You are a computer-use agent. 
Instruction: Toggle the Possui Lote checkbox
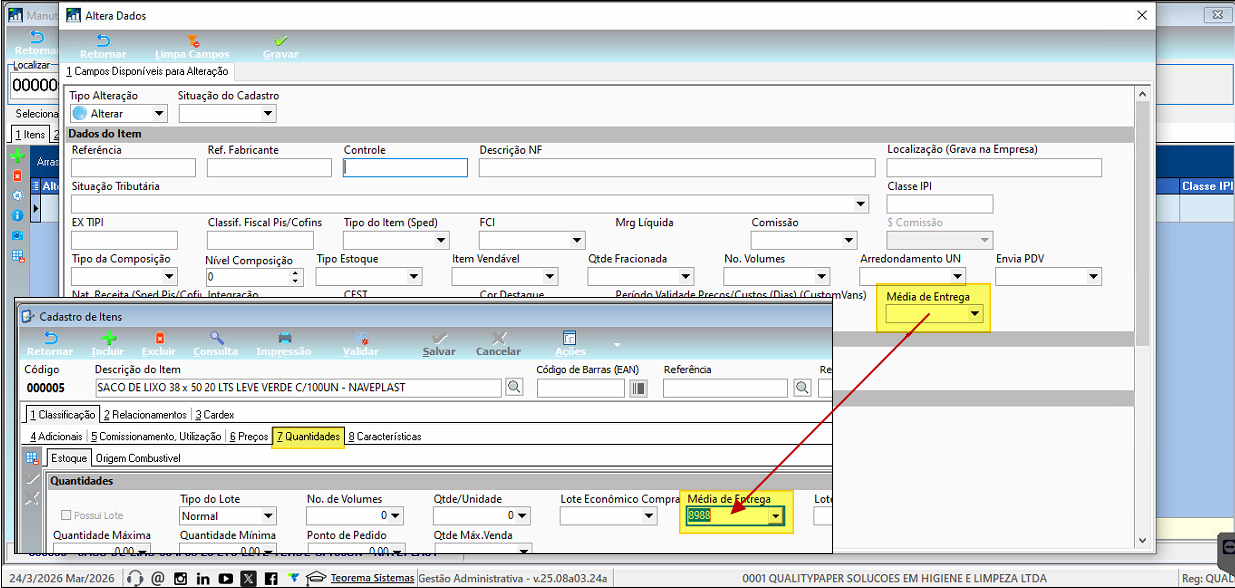[x=67, y=516]
